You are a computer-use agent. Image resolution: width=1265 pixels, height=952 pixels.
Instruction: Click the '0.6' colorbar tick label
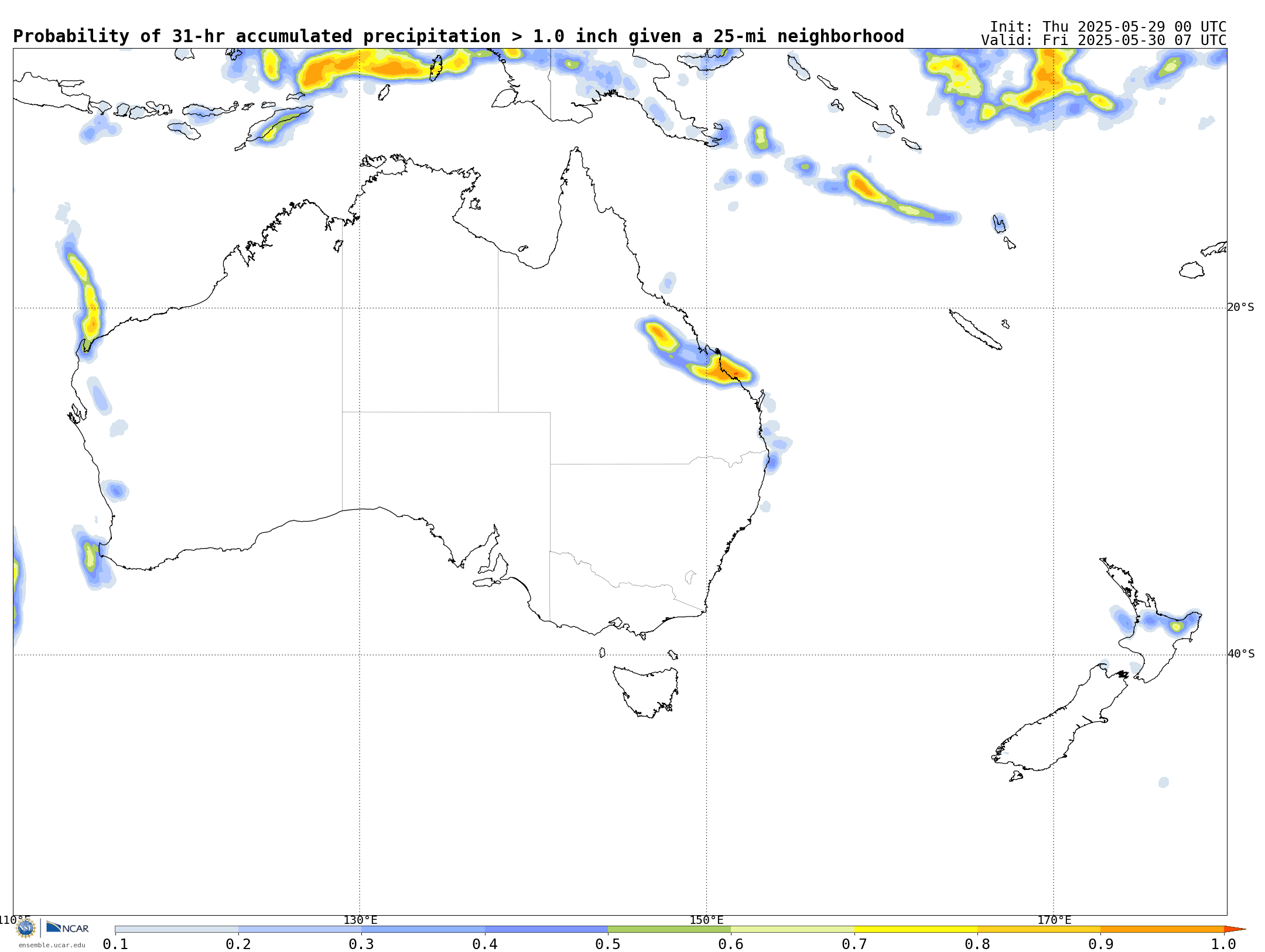[x=731, y=944]
